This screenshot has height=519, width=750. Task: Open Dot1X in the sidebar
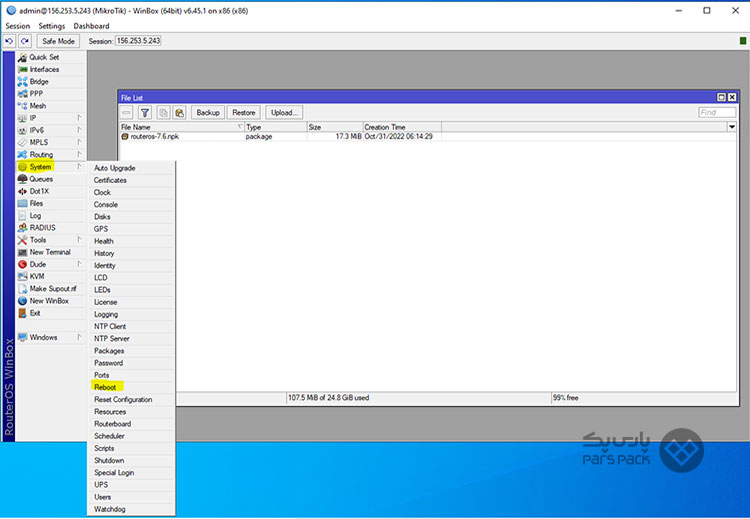coord(51,191)
